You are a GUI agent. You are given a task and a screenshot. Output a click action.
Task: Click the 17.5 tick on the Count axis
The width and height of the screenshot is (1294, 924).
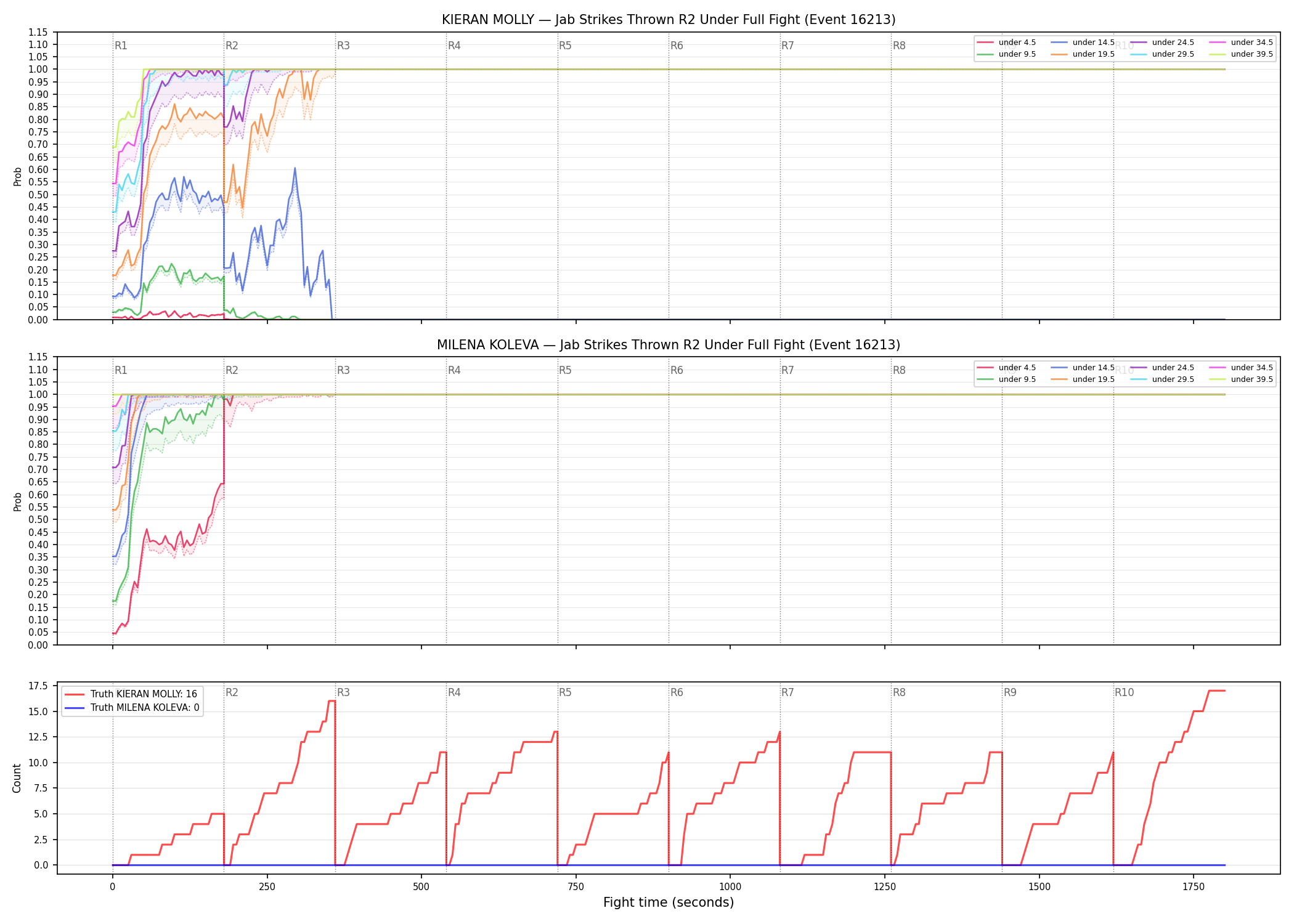[x=38, y=686]
